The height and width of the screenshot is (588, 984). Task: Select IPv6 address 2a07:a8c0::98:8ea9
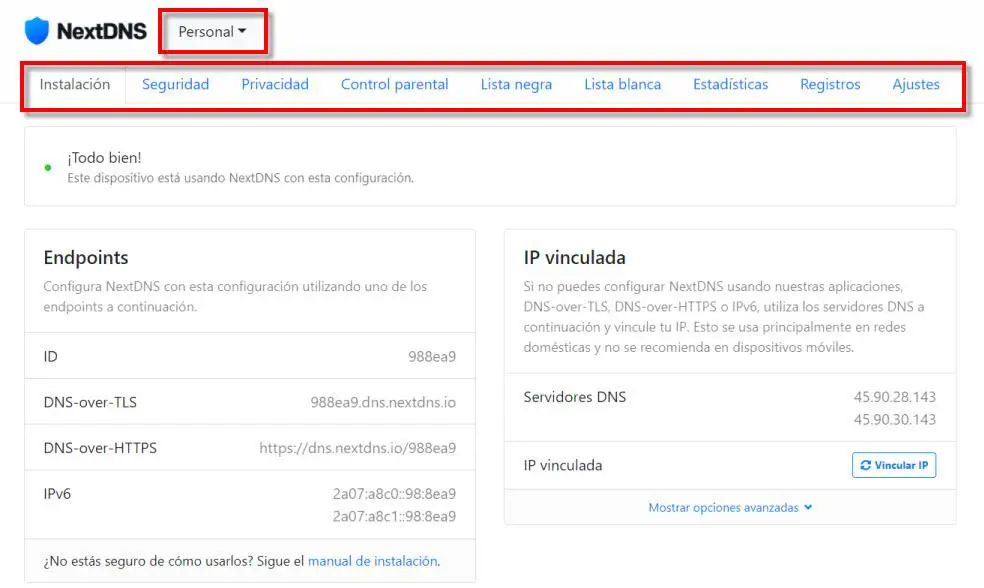click(394, 494)
